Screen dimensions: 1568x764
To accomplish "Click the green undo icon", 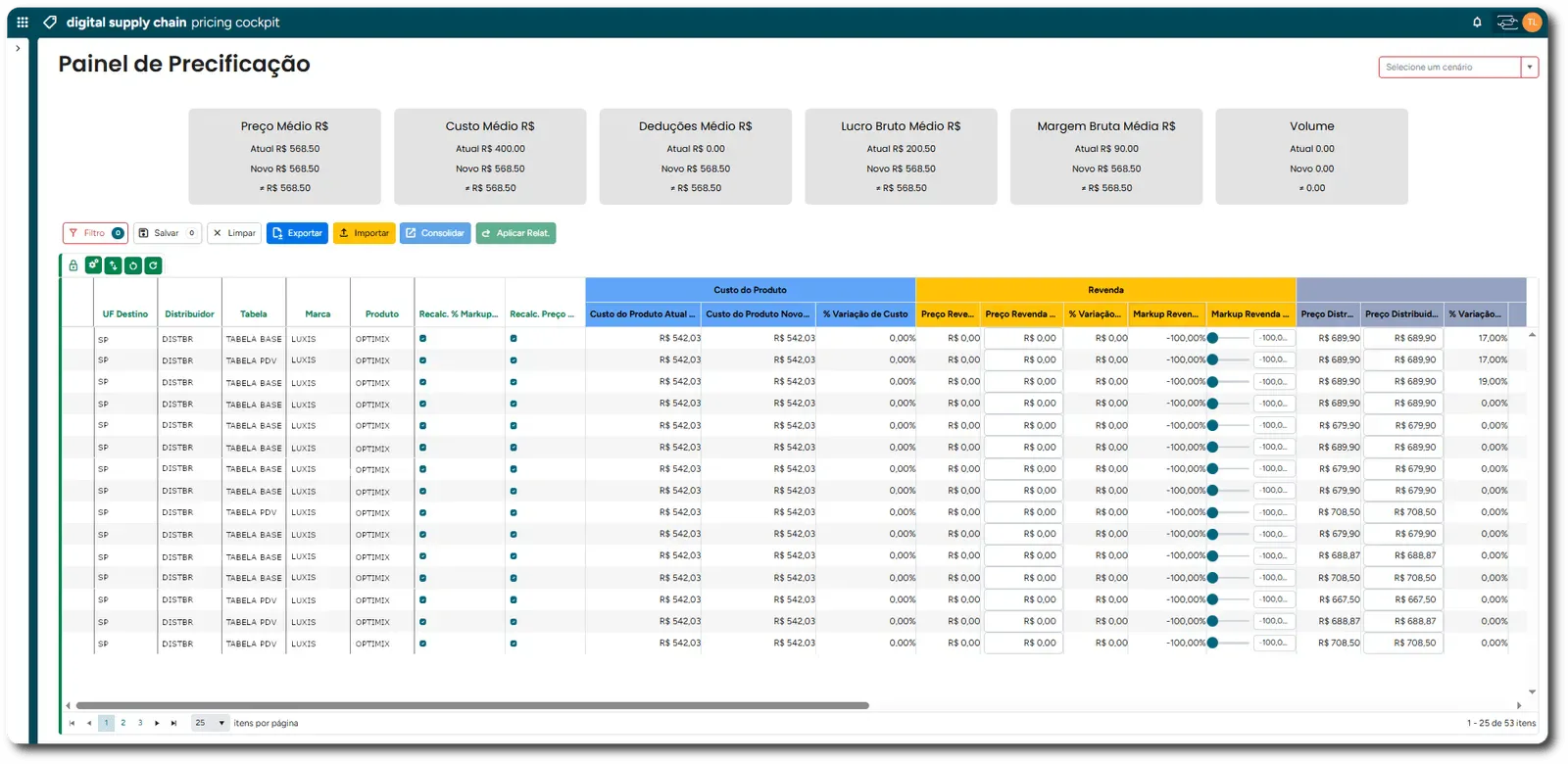I will [x=133, y=264].
